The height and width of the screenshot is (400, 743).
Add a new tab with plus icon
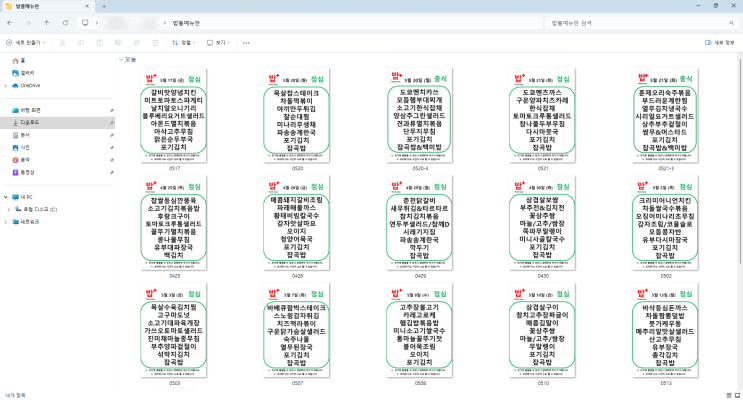click(104, 6)
